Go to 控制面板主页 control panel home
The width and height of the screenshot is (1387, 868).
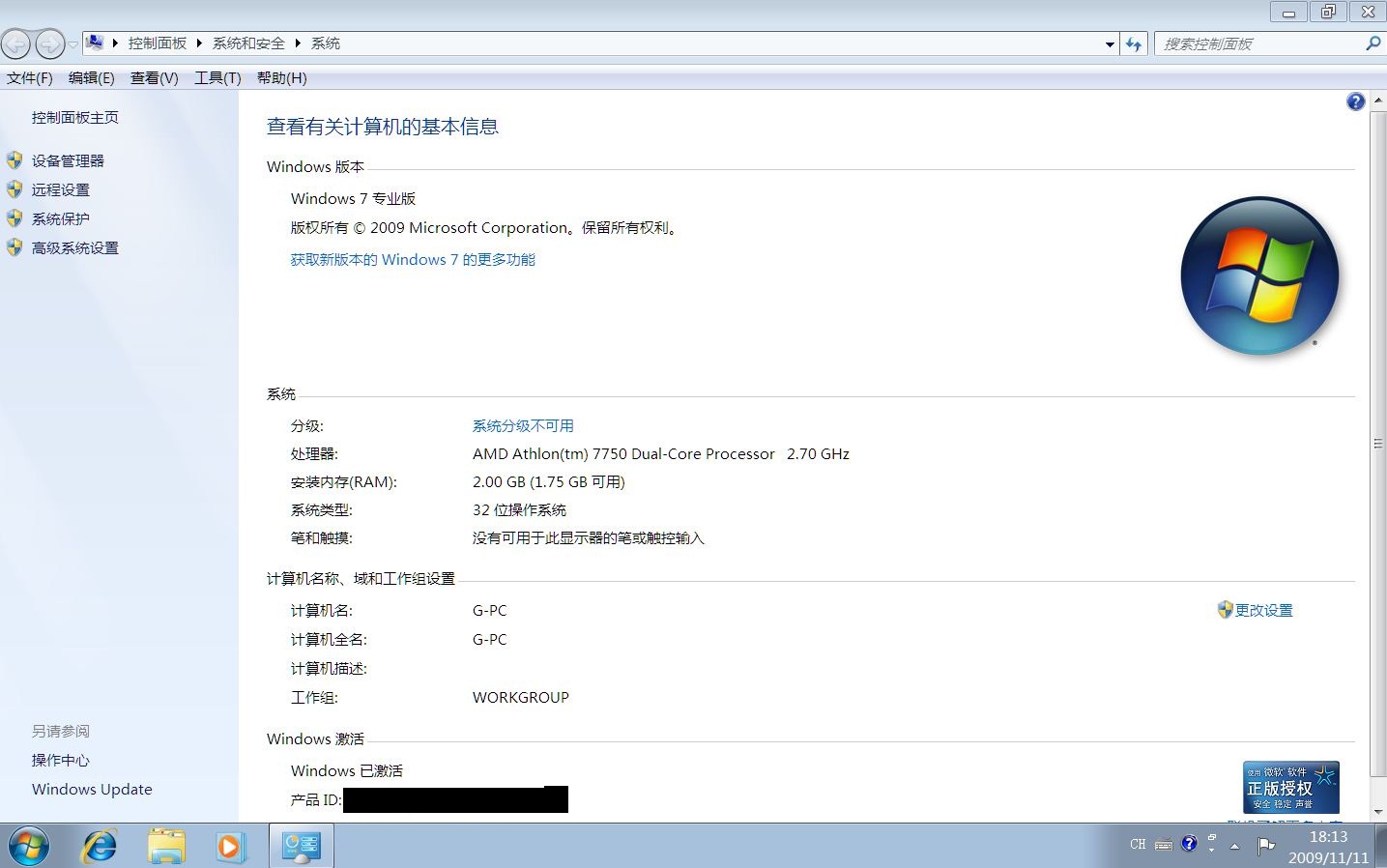[x=74, y=118]
